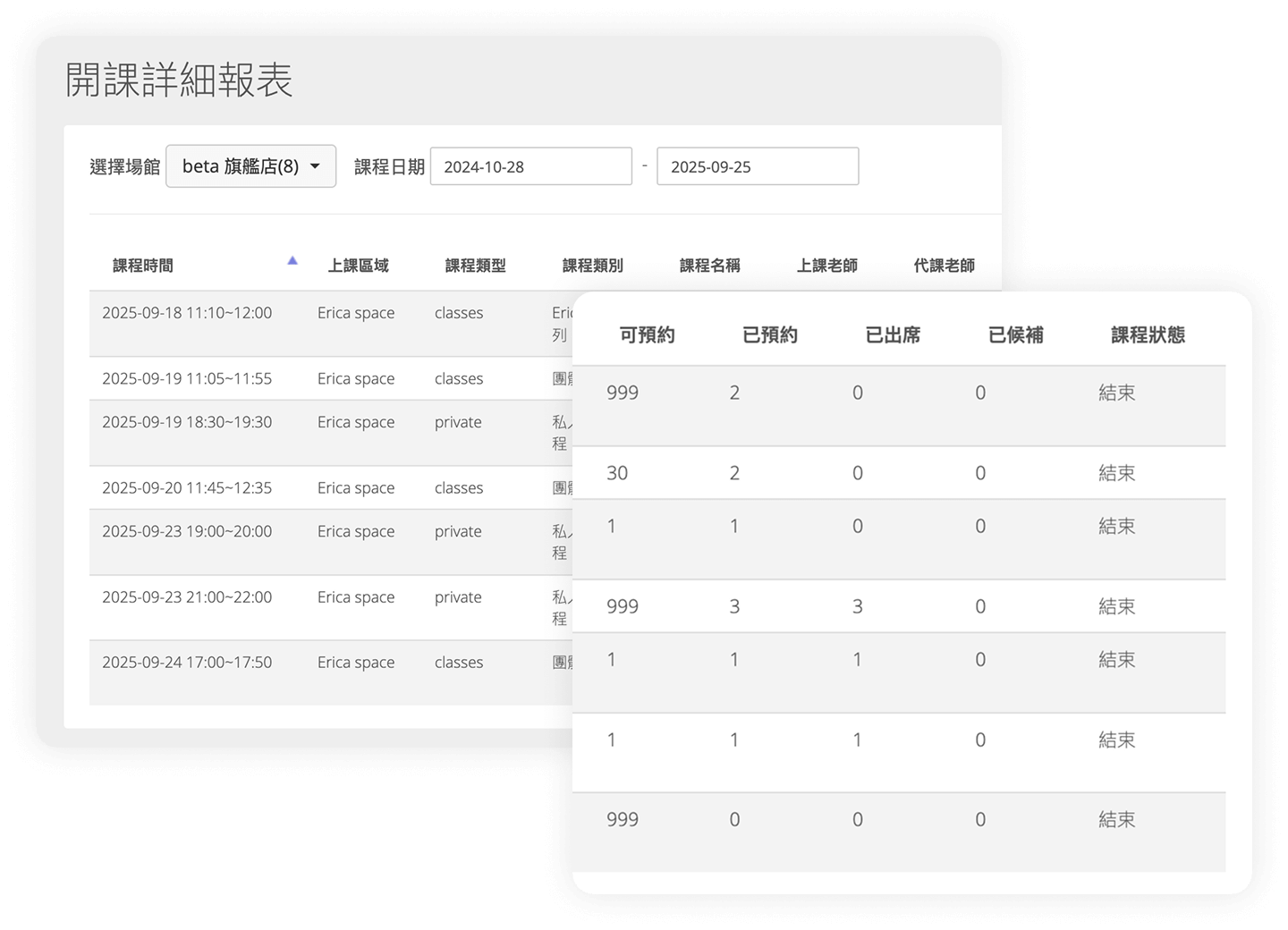Click the 已預約 column header
The height and width of the screenshot is (930, 1288).
pyautogui.click(x=771, y=334)
